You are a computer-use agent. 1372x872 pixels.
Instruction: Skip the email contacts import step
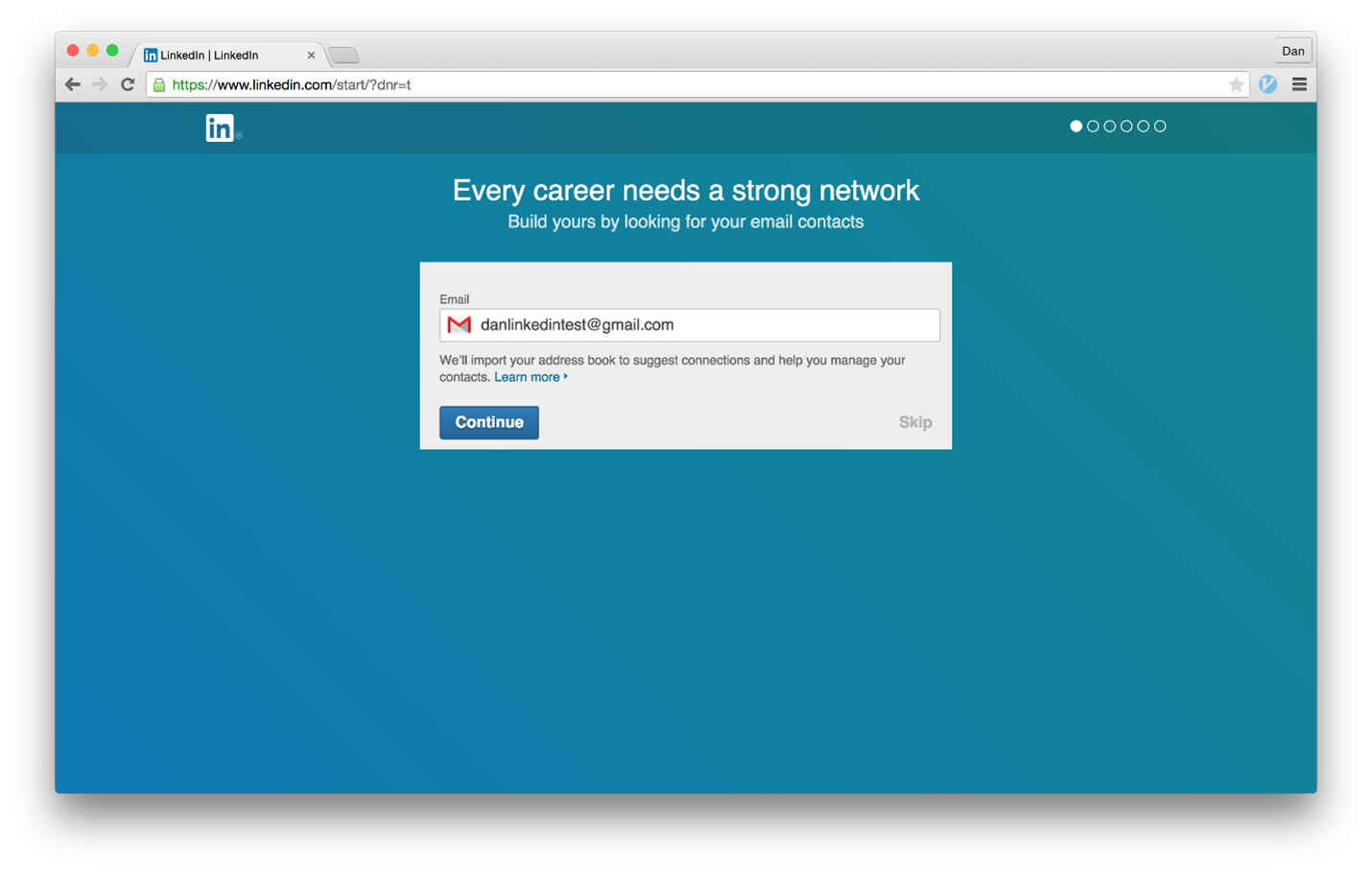coord(914,422)
